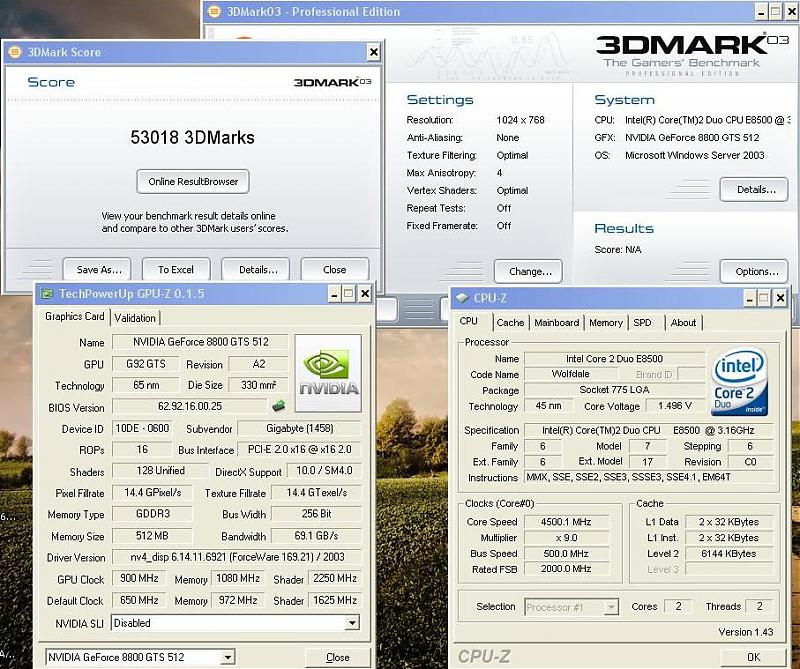
Task: Click OK in CPU-Z
Action: pyautogui.click(x=753, y=657)
